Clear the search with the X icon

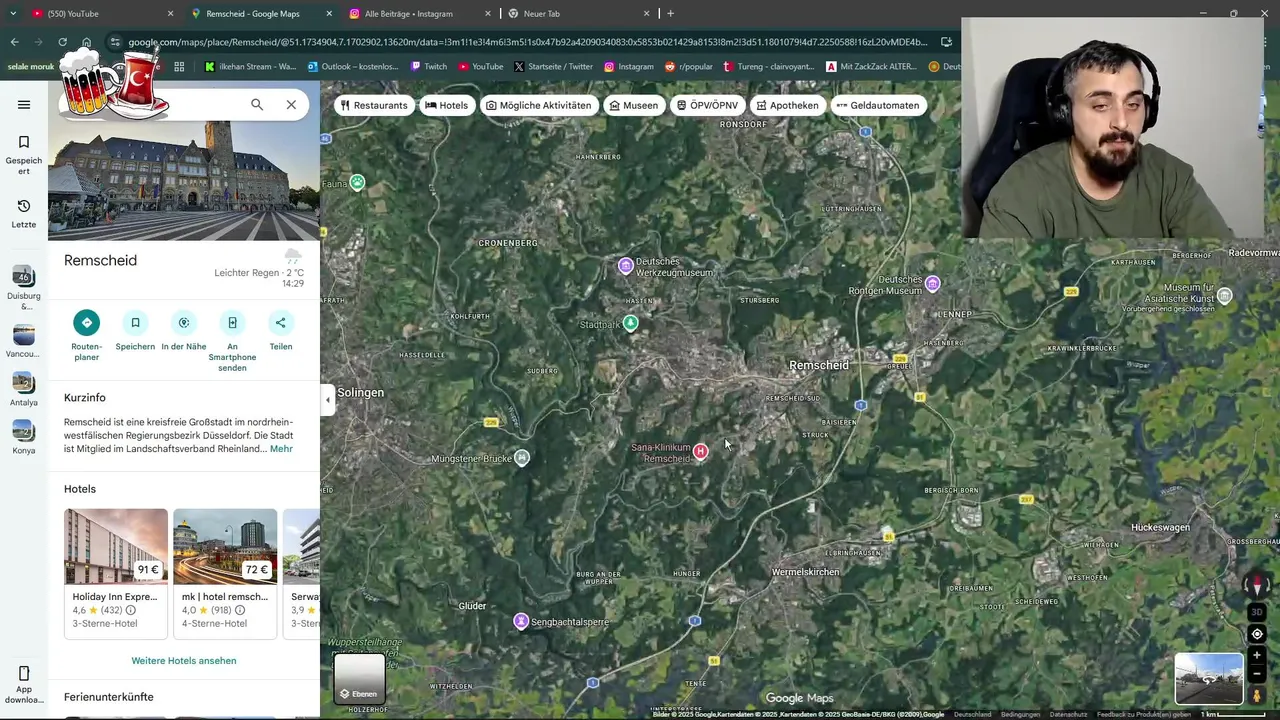click(291, 104)
